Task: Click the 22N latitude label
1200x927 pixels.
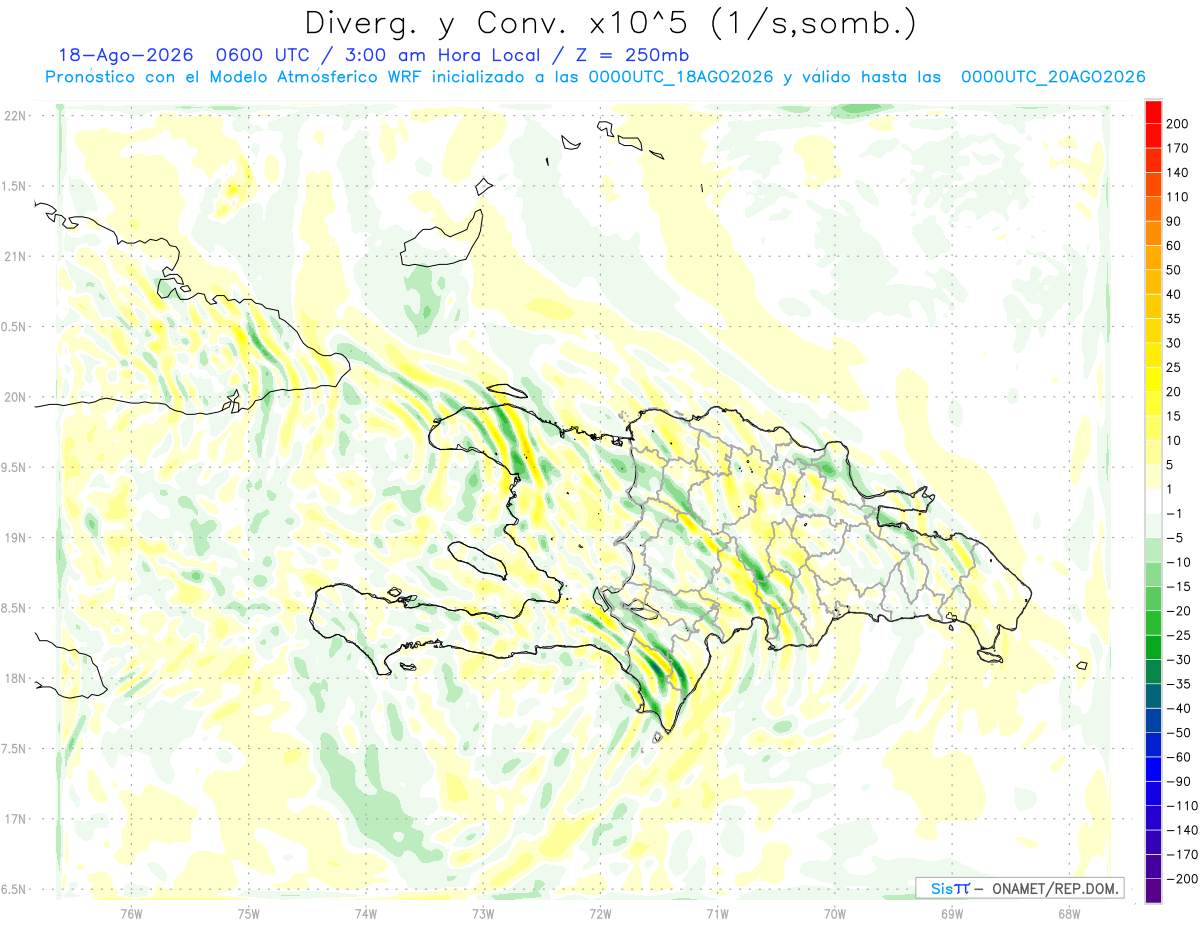Action: (15, 116)
